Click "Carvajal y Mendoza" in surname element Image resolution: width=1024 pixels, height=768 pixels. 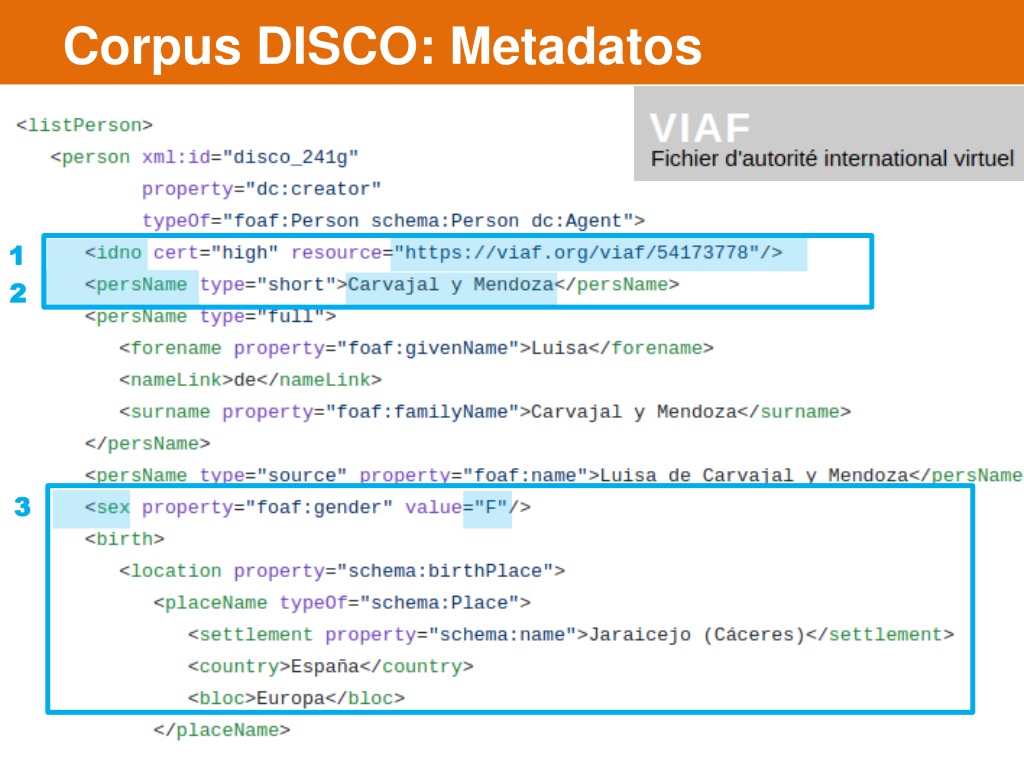click(x=634, y=412)
